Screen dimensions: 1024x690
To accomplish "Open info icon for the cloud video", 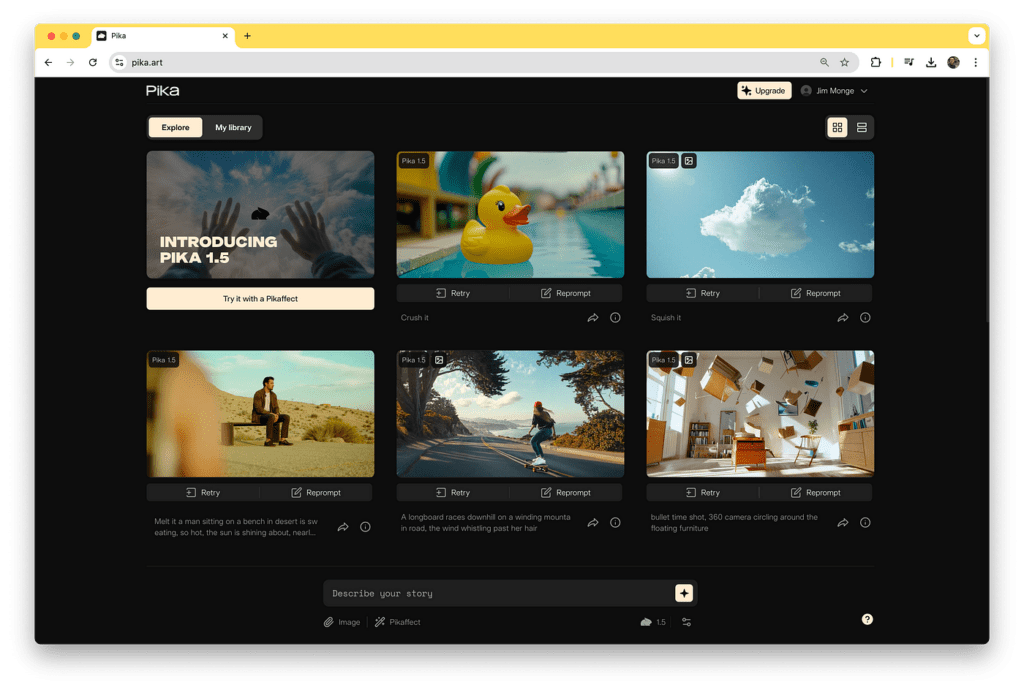I will (865, 318).
